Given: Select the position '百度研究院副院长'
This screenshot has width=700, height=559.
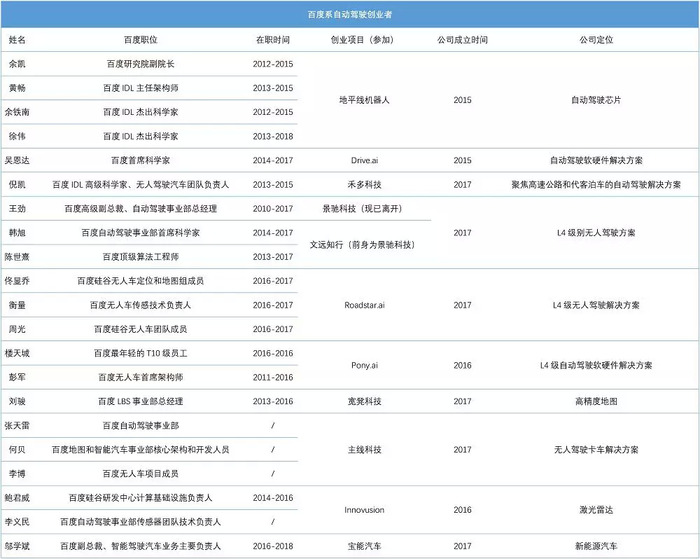Looking at the screenshot, I should coord(141,64).
